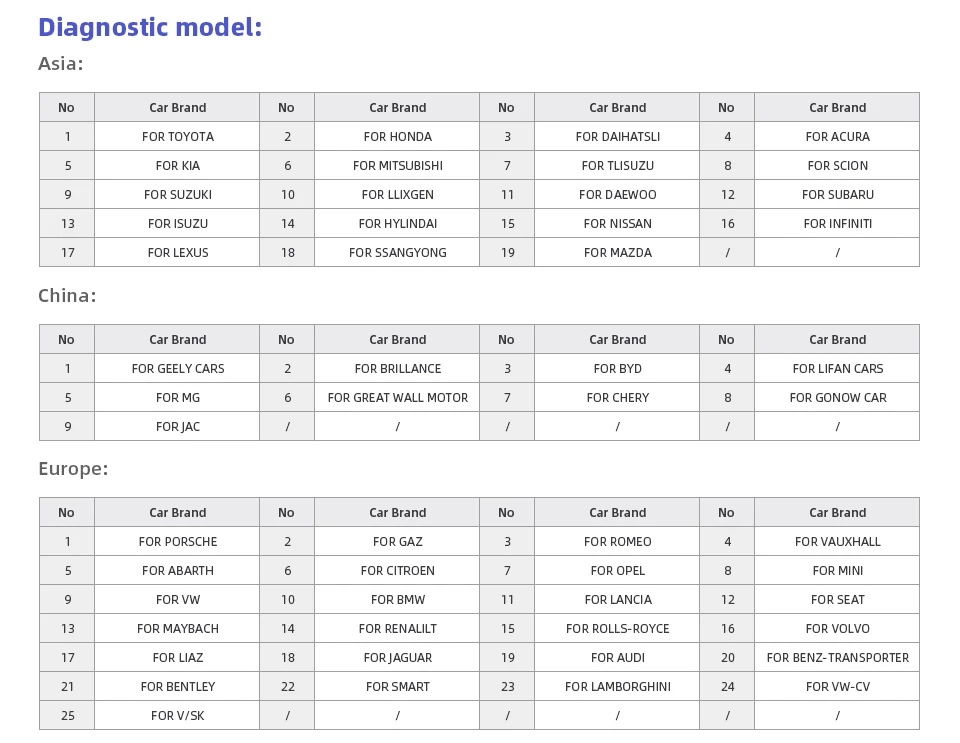960x743 pixels.
Task: Click the Europe section label
Action: (x=73, y=469)
